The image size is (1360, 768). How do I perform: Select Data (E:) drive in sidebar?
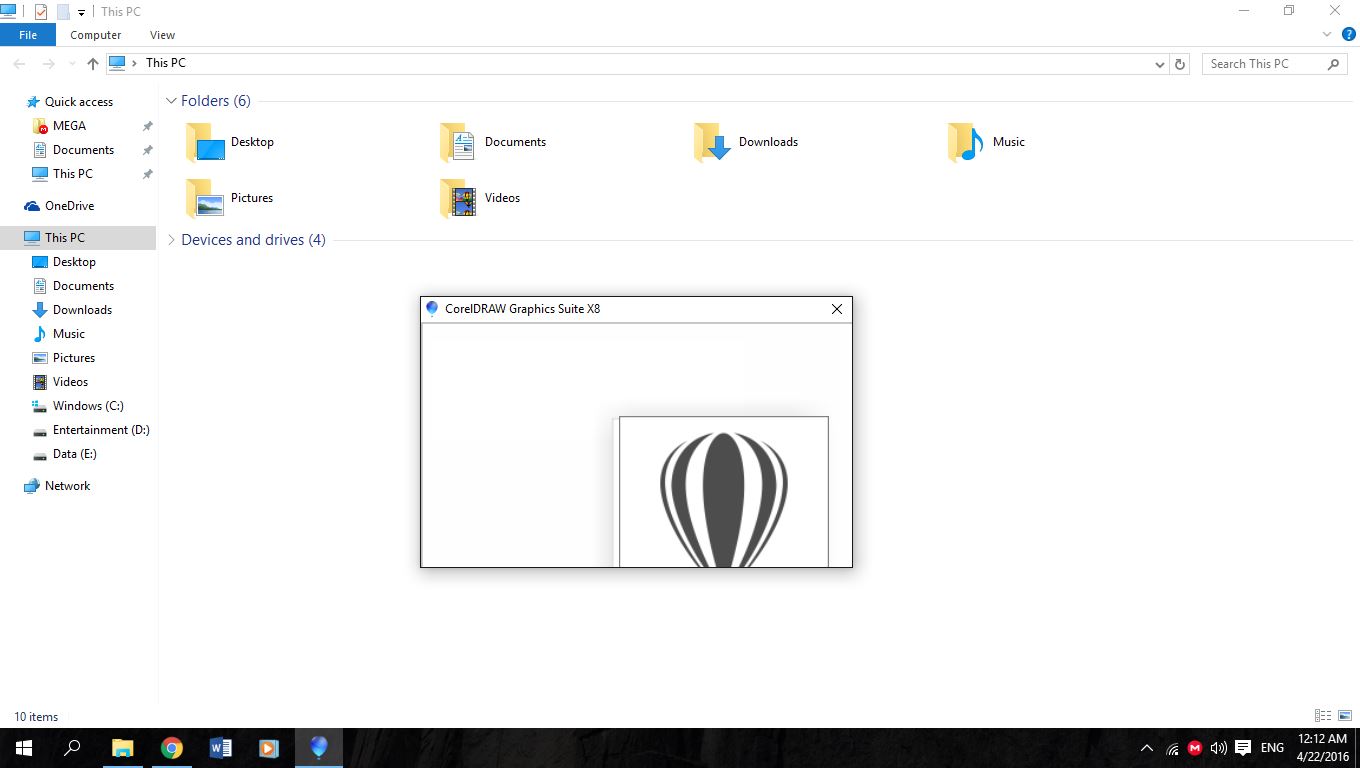(x=75, y=454)
